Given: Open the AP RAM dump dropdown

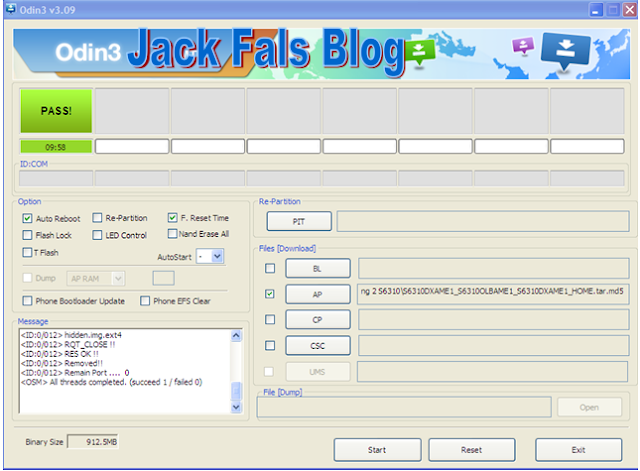Looking at the screenshot, I should click(118, 278).
